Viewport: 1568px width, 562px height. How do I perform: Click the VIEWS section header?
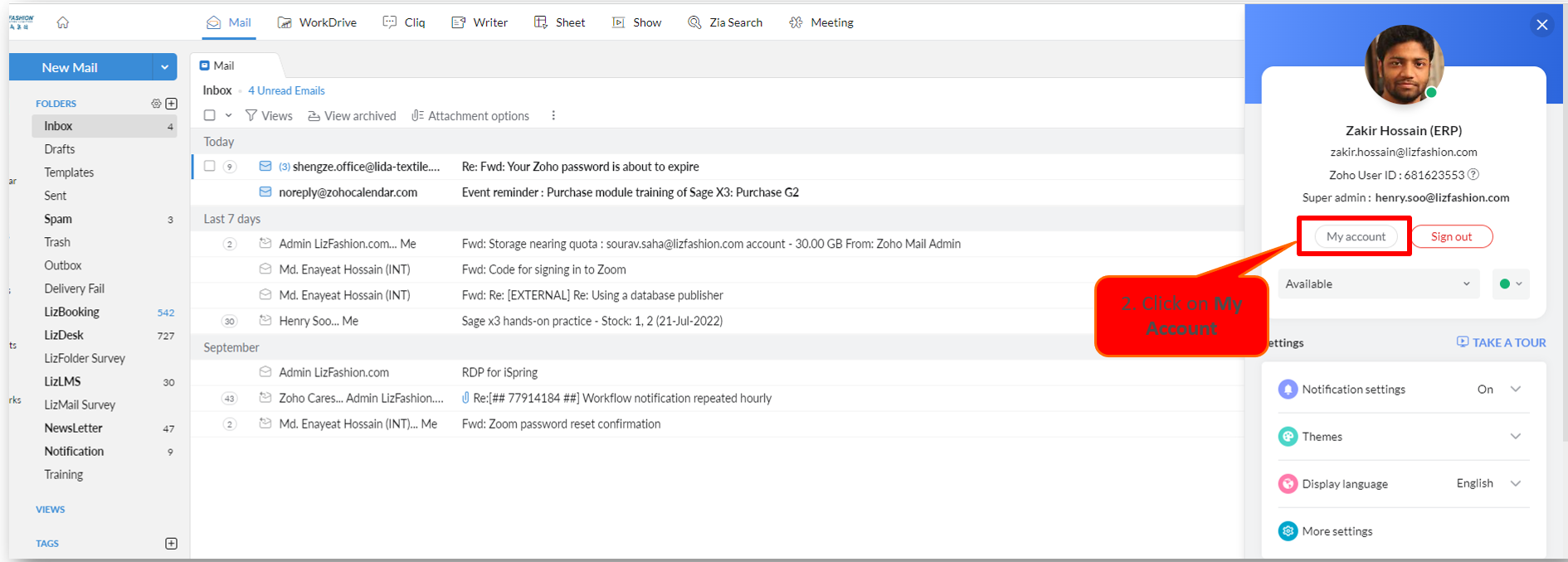[51, 510]
